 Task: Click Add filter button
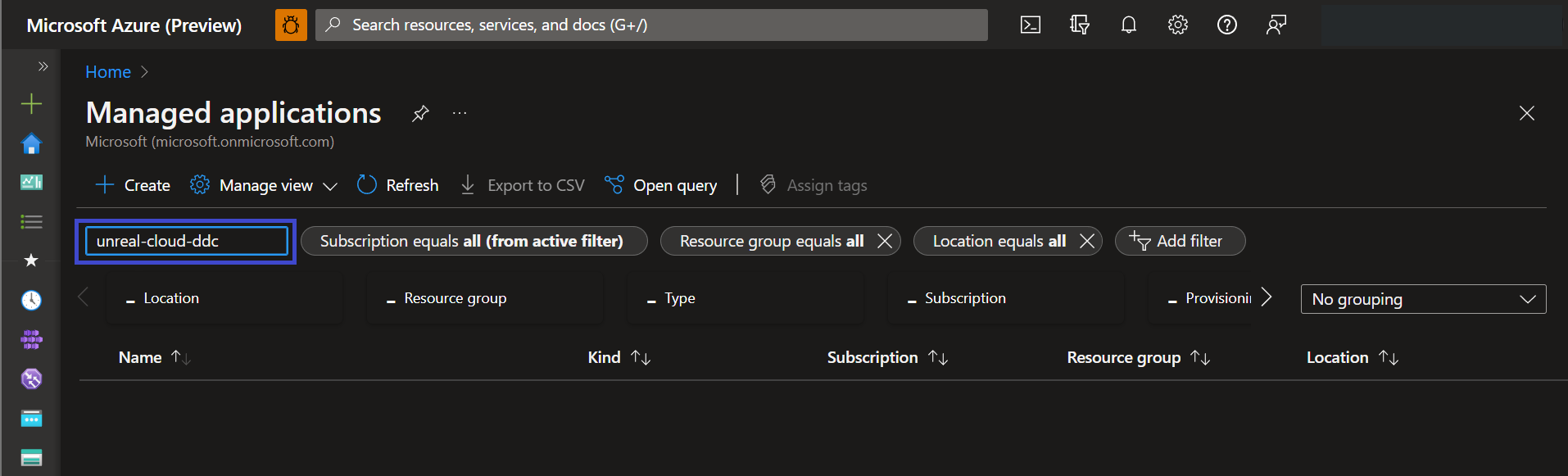tap(1180, 241)
